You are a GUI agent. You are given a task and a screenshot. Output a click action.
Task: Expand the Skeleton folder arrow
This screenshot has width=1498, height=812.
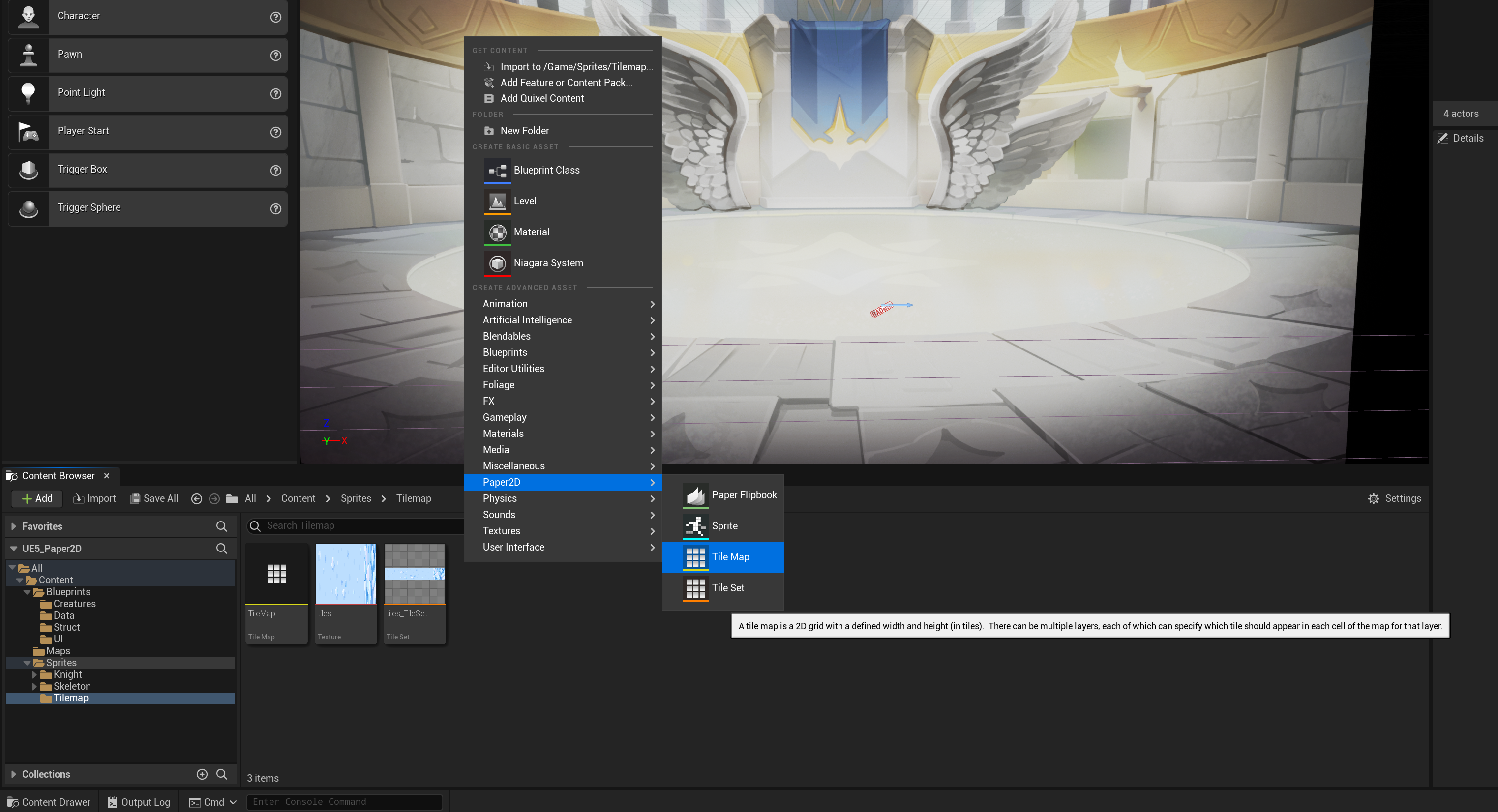(x=34, y=687)
